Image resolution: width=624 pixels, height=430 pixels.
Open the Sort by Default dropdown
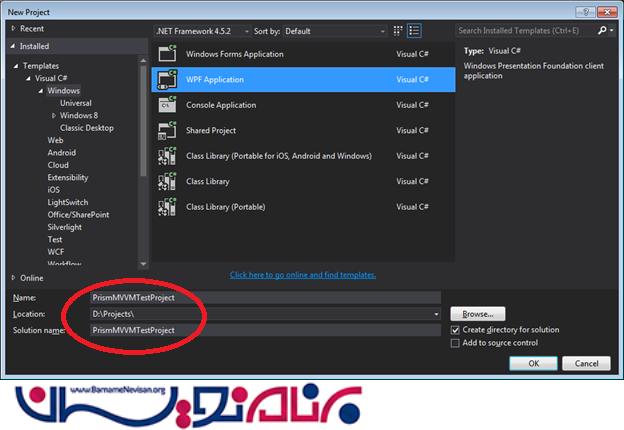335,31
